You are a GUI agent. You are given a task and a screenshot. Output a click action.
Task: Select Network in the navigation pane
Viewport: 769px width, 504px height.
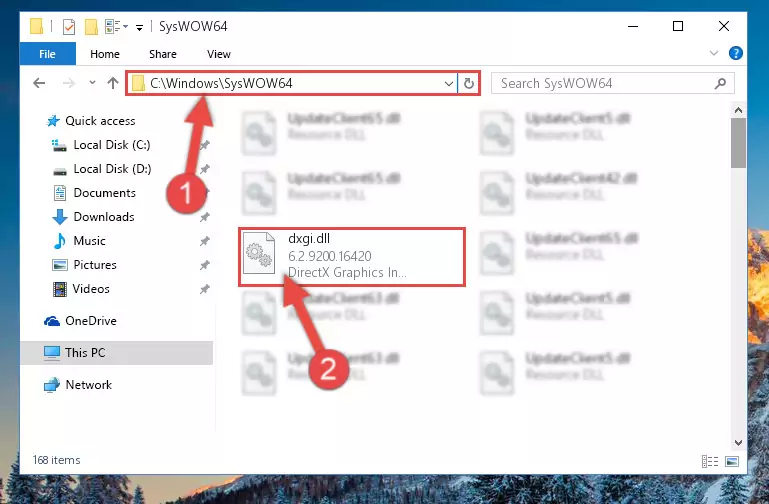[x=88, y=385]
